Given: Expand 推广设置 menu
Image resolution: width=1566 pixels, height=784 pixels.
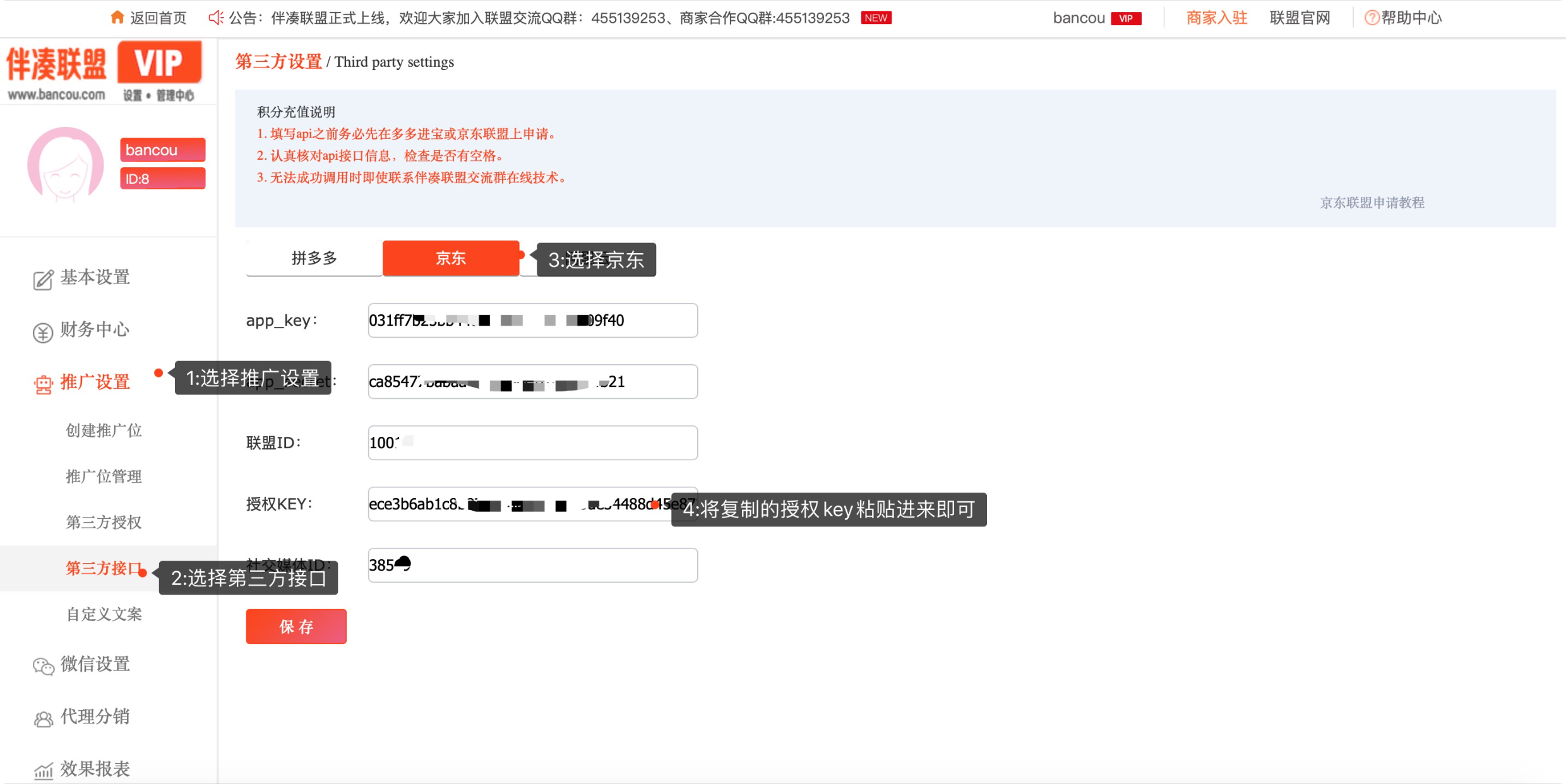Looking at the screenshot, I should click(95, 382).
